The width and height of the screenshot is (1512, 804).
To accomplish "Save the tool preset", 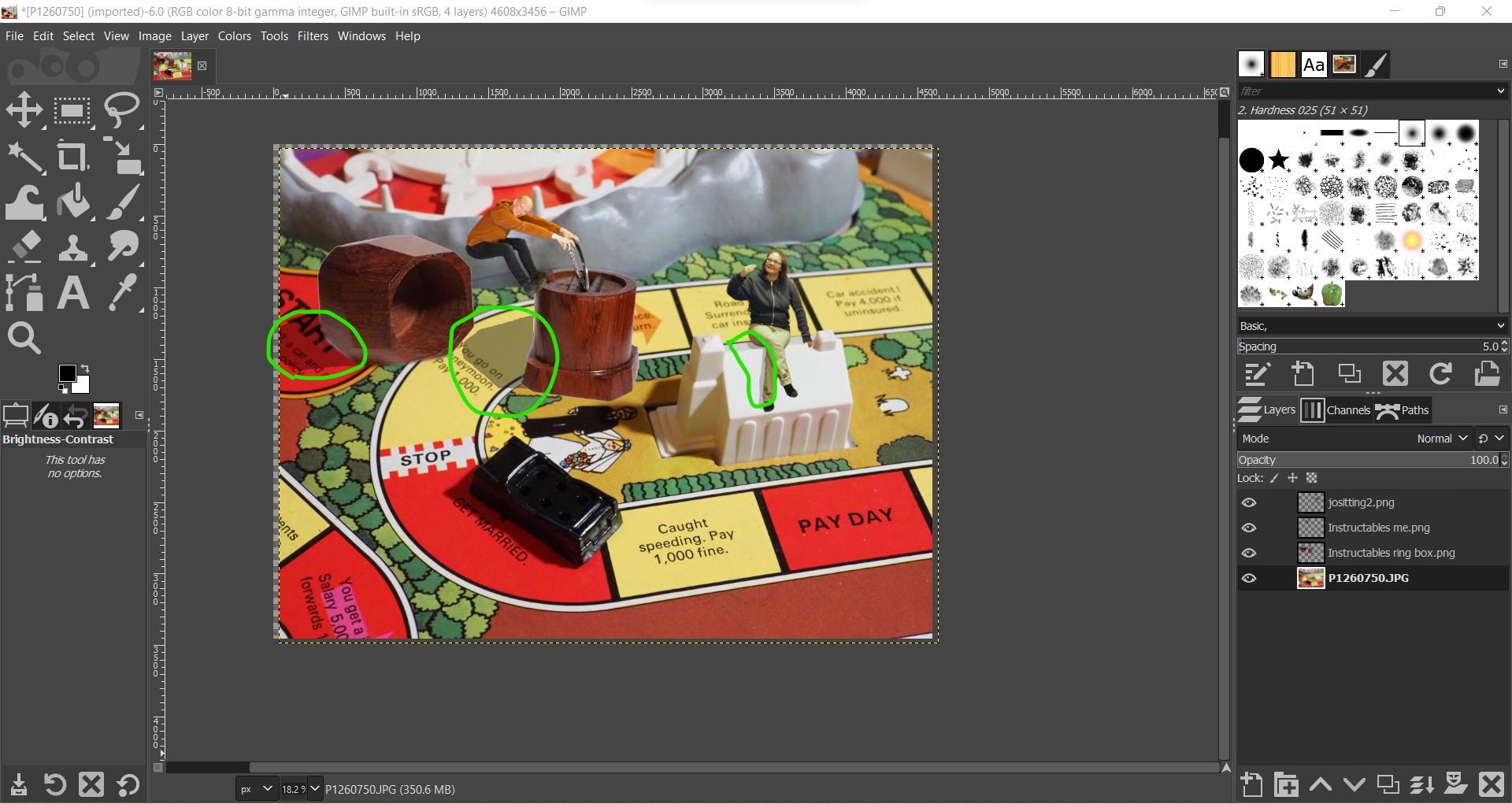I will (x=19, y=785).
